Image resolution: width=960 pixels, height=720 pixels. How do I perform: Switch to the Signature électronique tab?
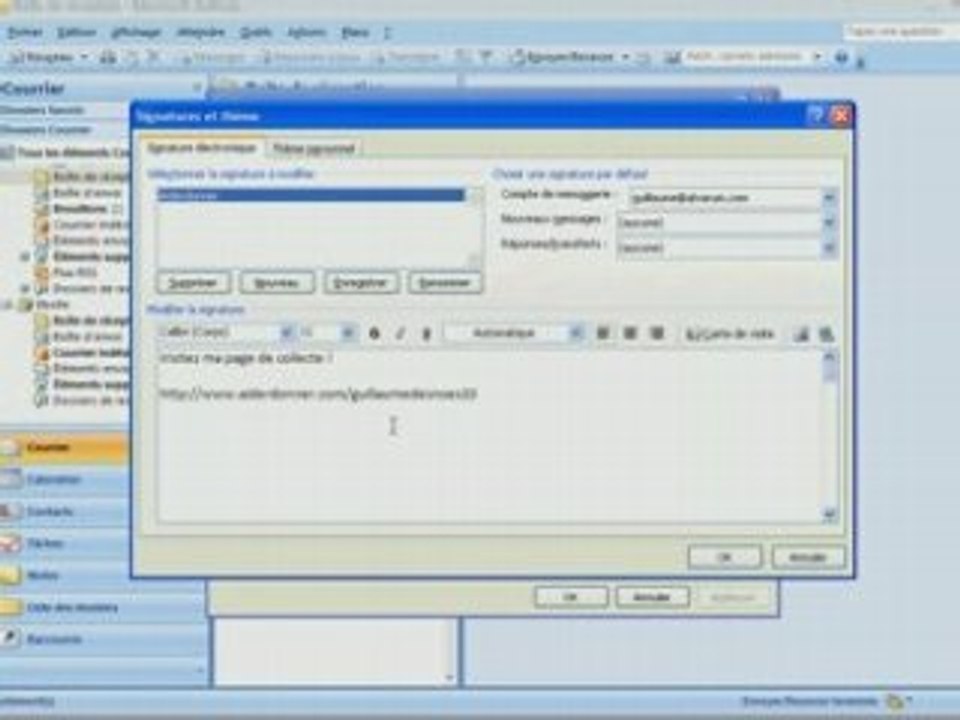point(201,148)
